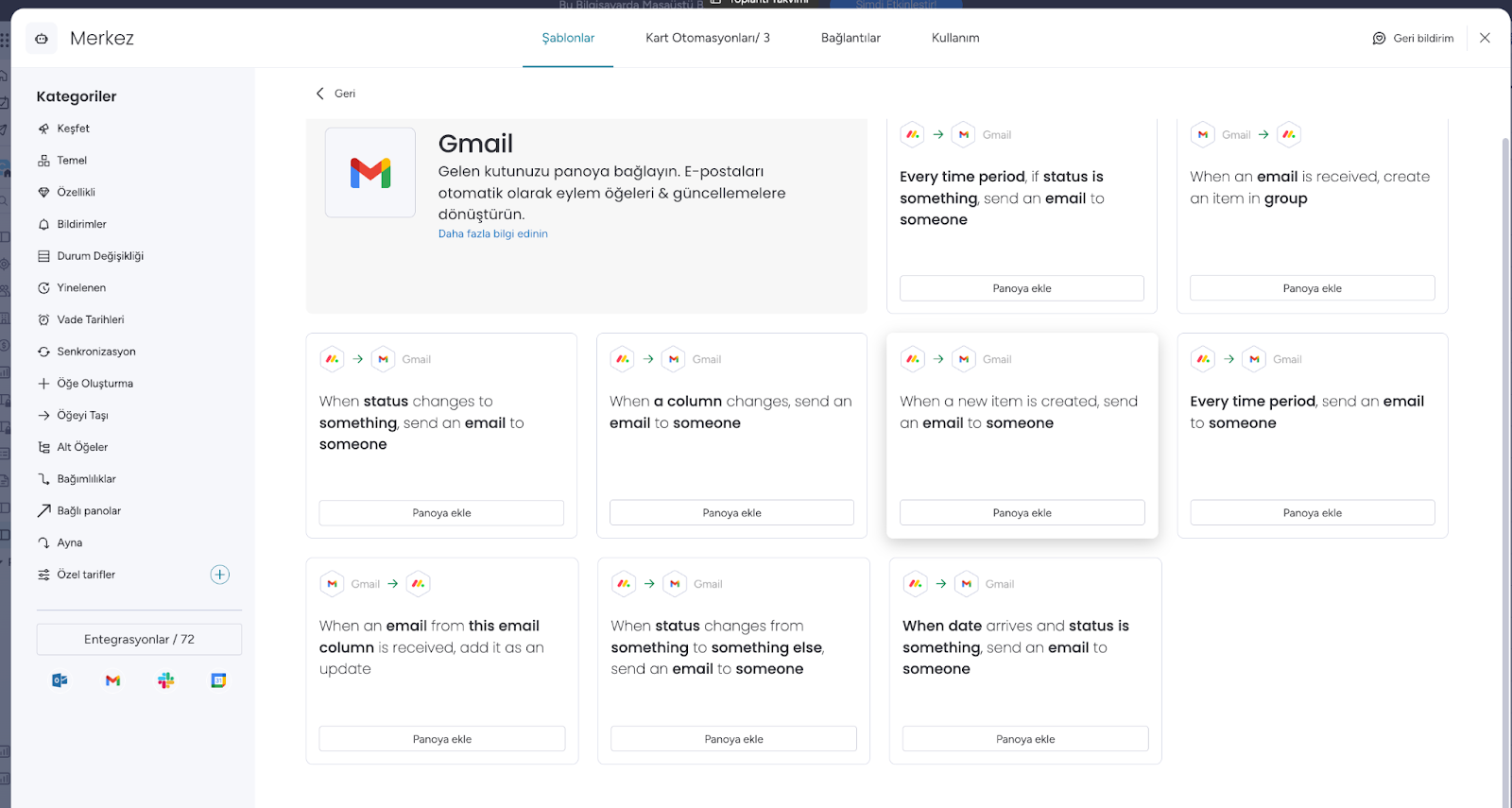Open Özellikli diamond icon category

point(43,193)
